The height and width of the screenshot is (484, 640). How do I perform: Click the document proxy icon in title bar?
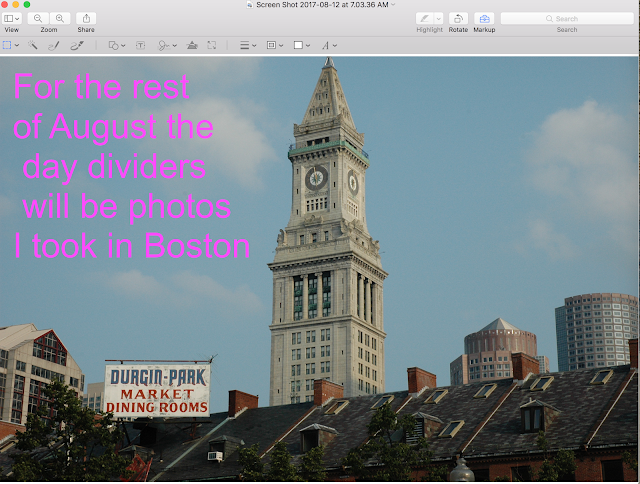point(250,5)
